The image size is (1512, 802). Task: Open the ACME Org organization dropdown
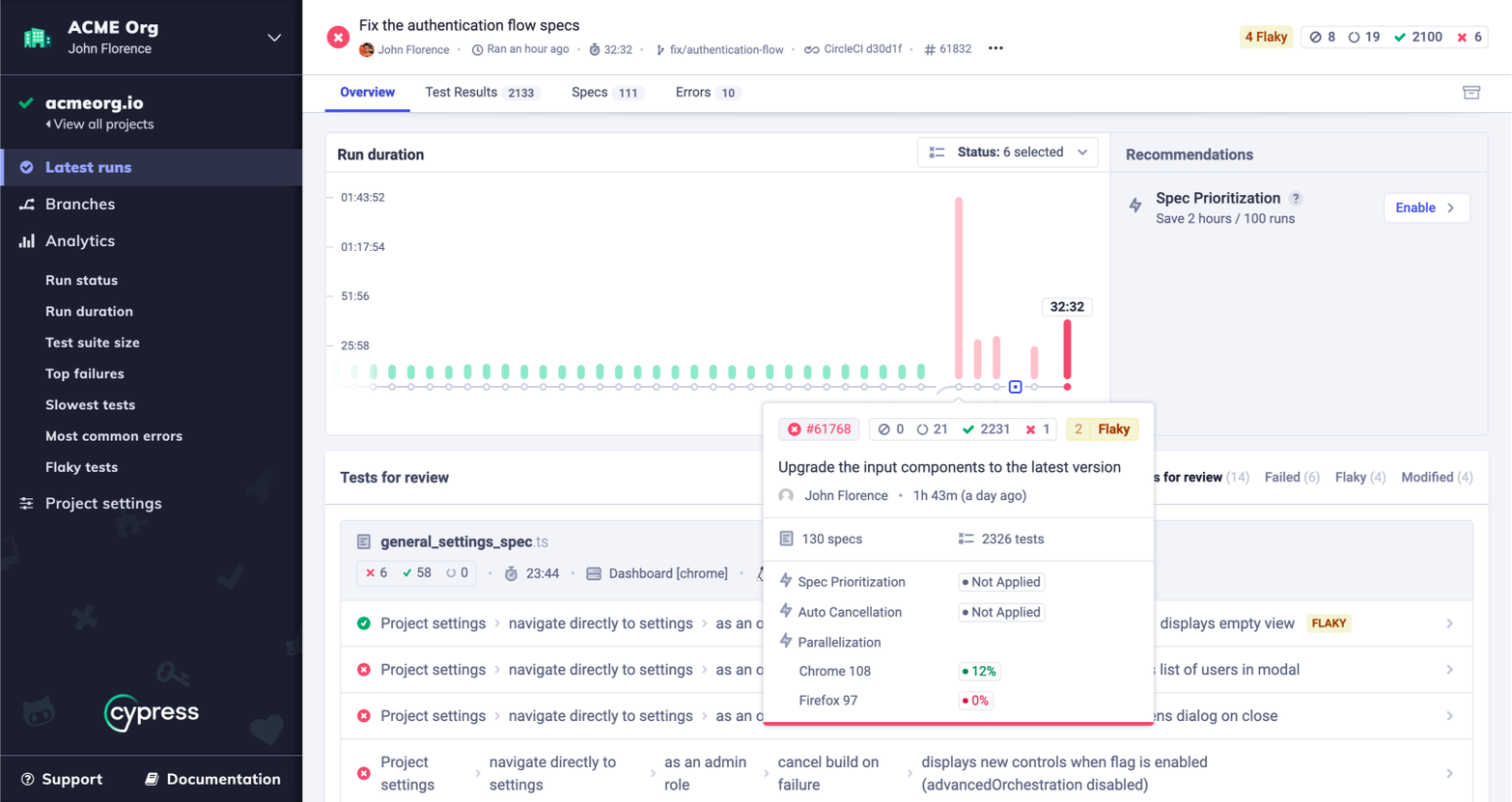[x=274, y=38]
